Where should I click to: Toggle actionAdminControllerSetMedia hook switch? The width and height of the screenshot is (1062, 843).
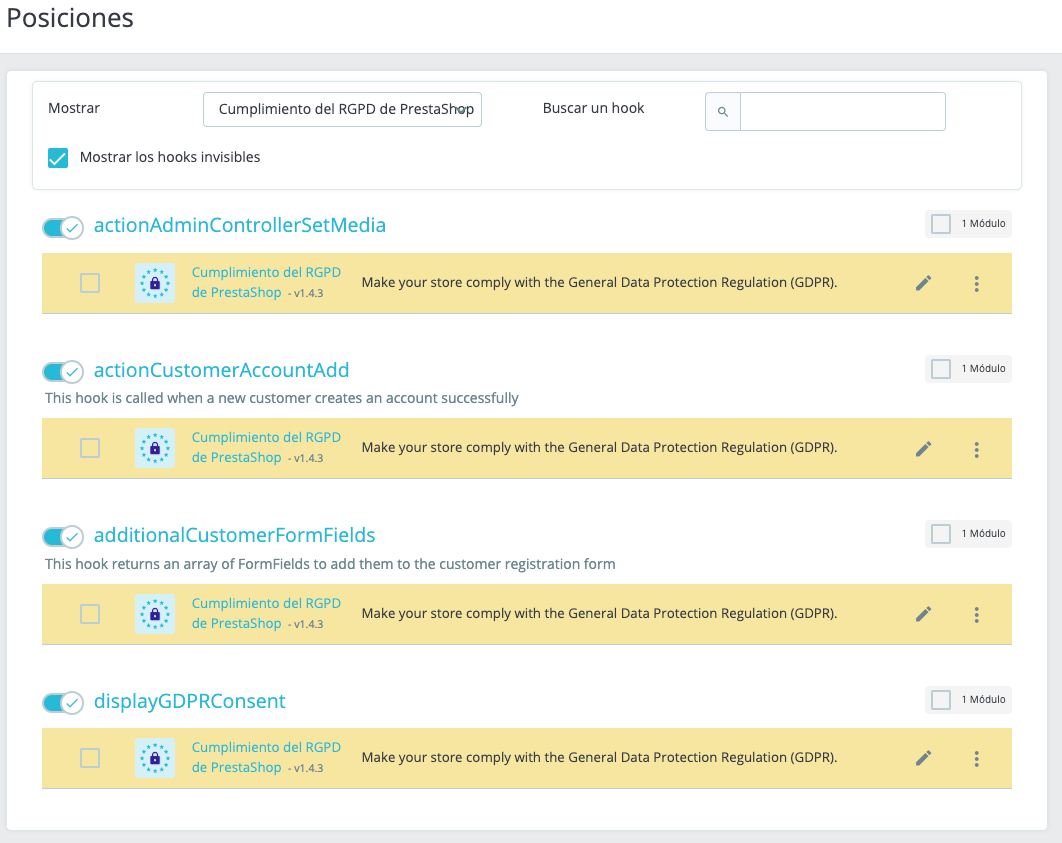point(63,228)
